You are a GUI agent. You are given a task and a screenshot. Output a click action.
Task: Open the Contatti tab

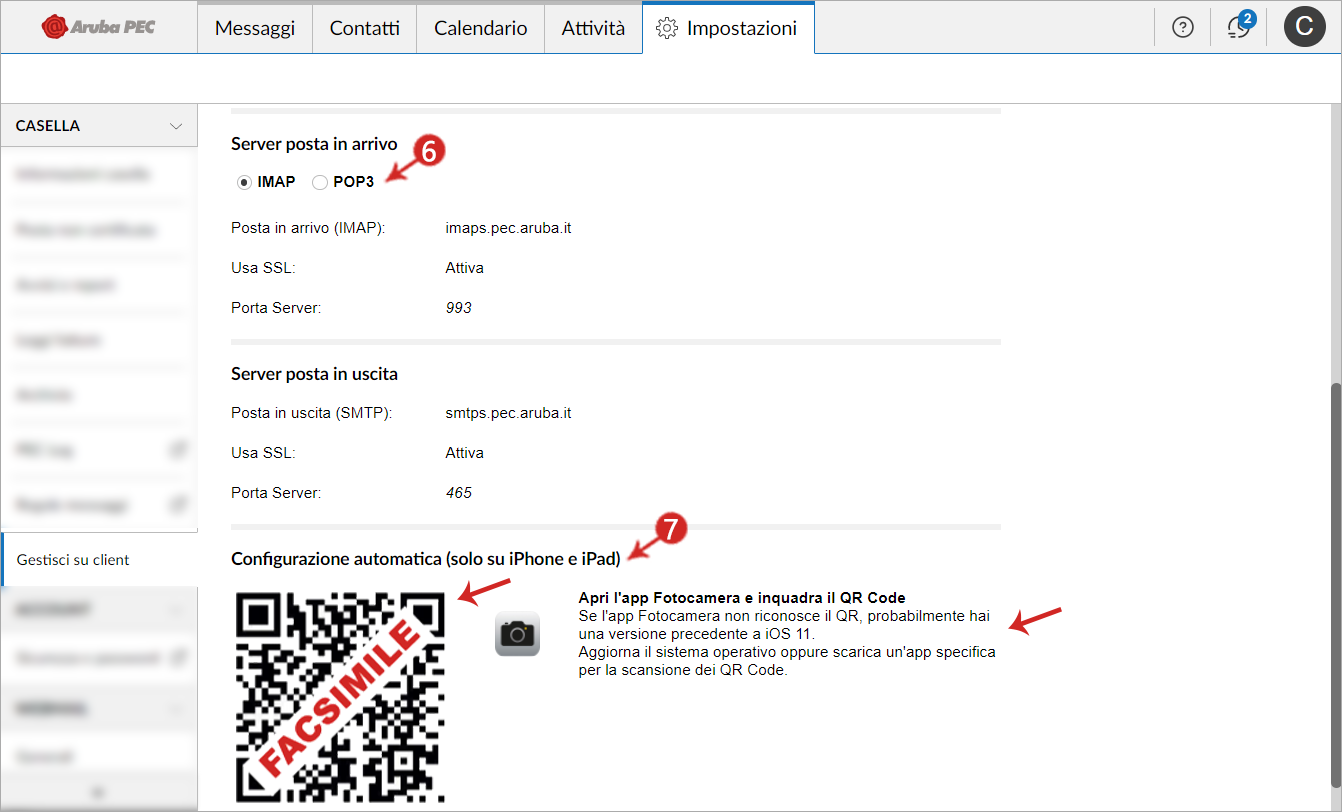click(x=364, y=28)
